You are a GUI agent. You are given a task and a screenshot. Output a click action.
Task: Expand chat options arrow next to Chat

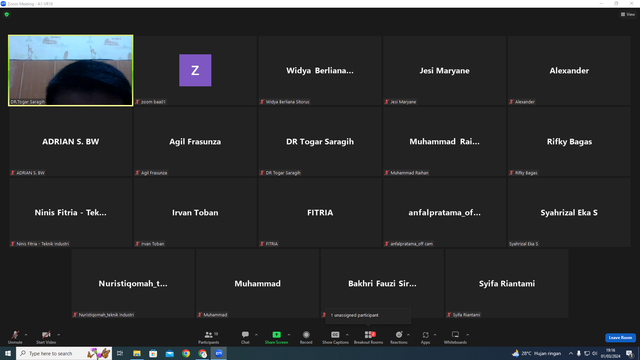256,335
